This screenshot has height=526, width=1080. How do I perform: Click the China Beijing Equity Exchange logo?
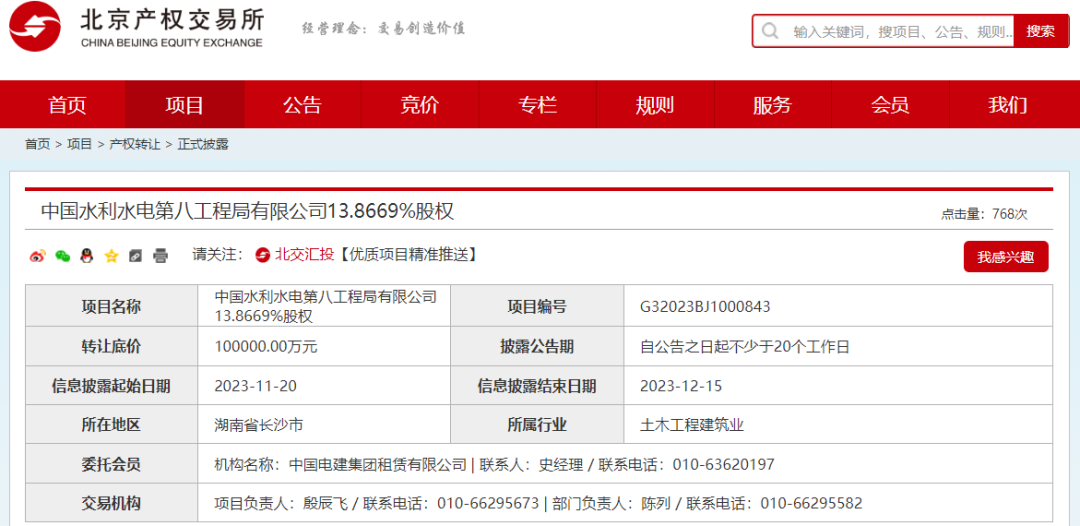(x=136, y=26)
